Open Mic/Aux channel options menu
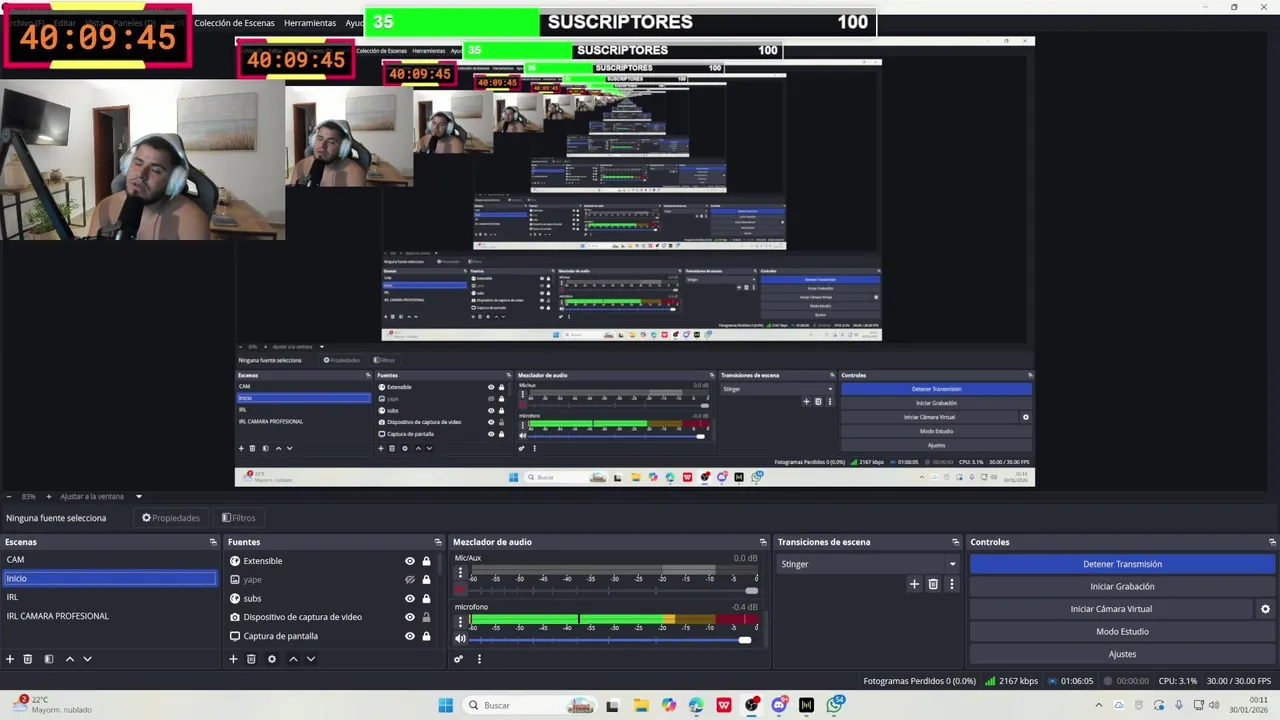 (x=460, y=573)
